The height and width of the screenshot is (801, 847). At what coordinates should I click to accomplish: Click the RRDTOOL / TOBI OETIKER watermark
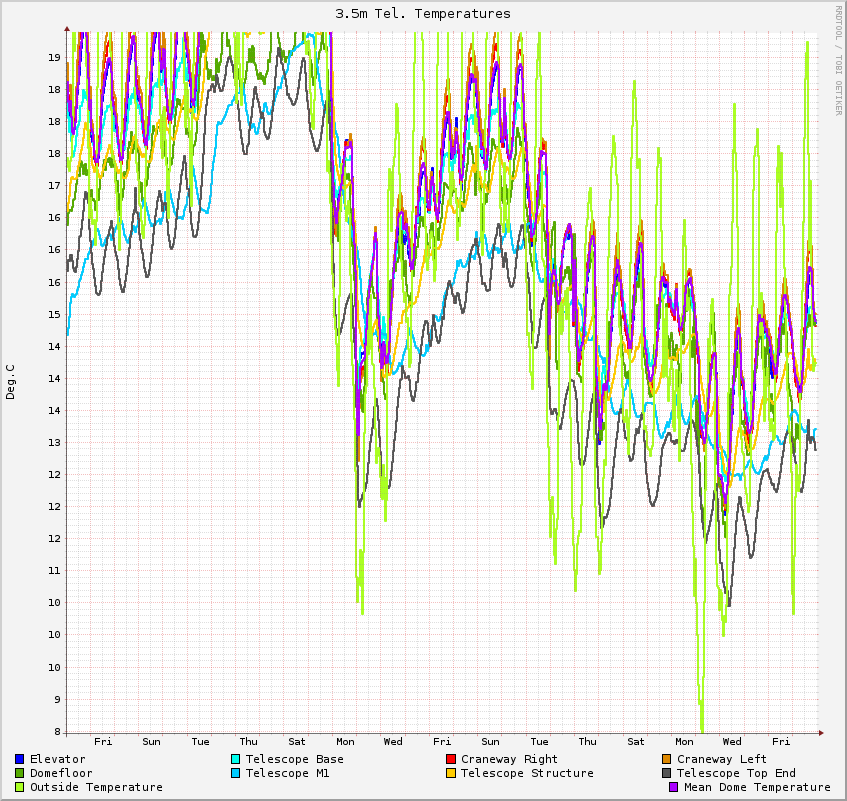pyautogui.click(x=838, y=60)
